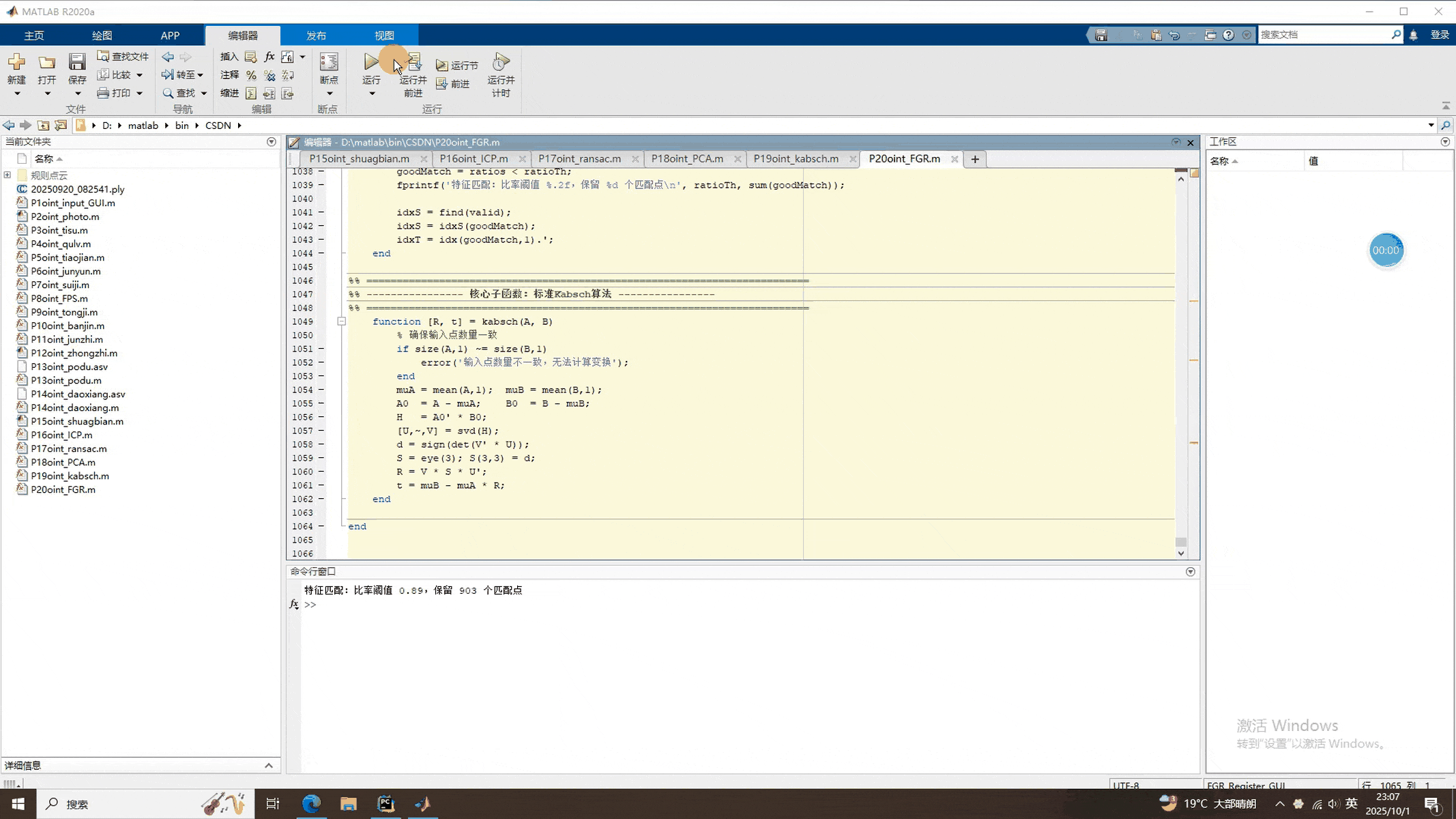
Task: Open the 发布 (Publish) ribbon tab
Action: pos(316,35)
